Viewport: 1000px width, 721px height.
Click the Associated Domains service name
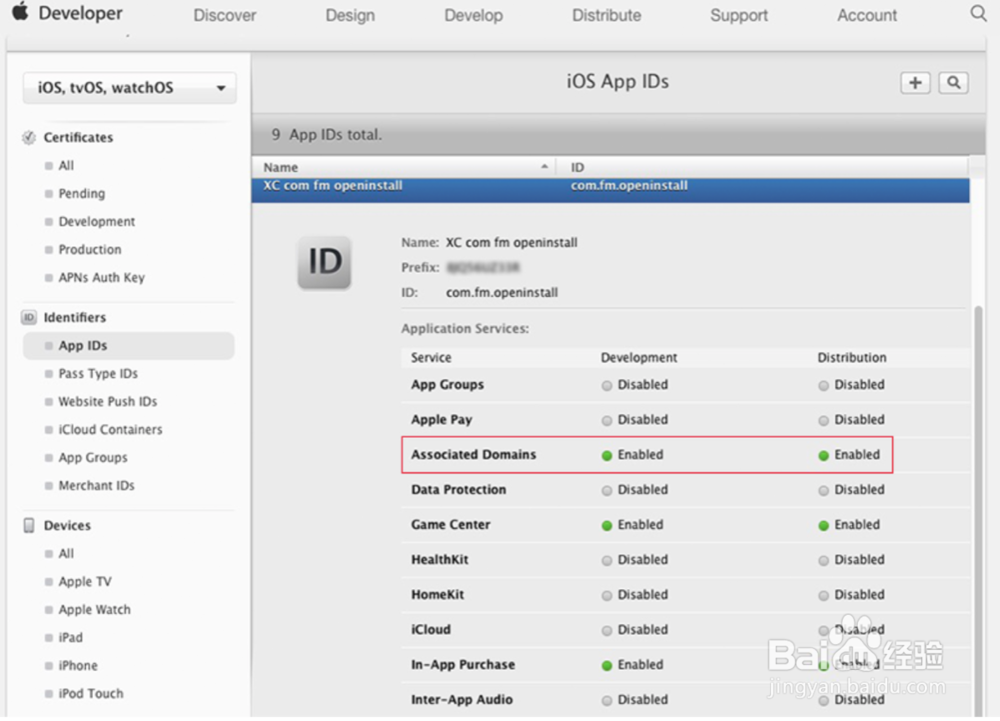[473, 455]
